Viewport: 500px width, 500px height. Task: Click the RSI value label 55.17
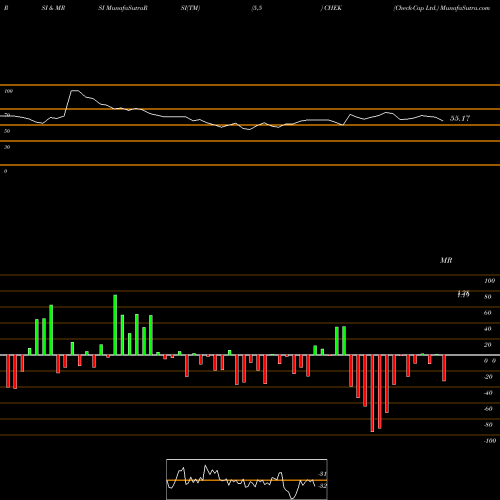(x=460, y=118)
